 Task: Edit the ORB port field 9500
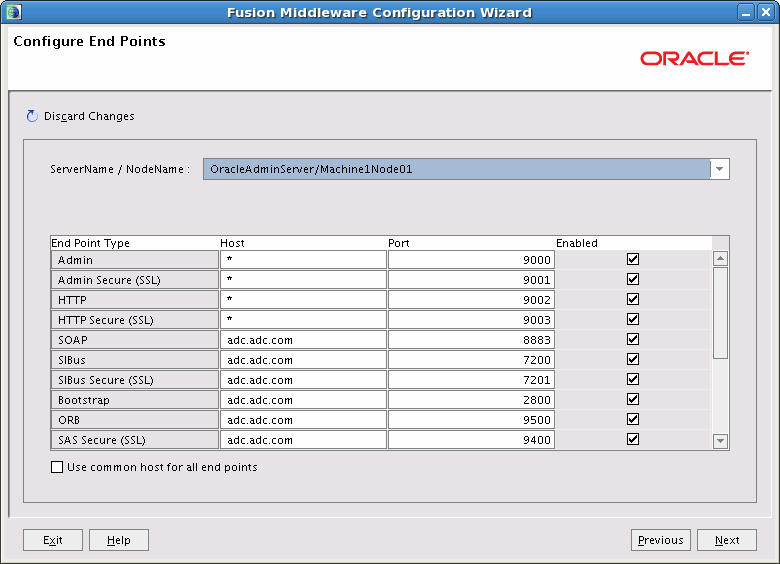pos(471,420)
